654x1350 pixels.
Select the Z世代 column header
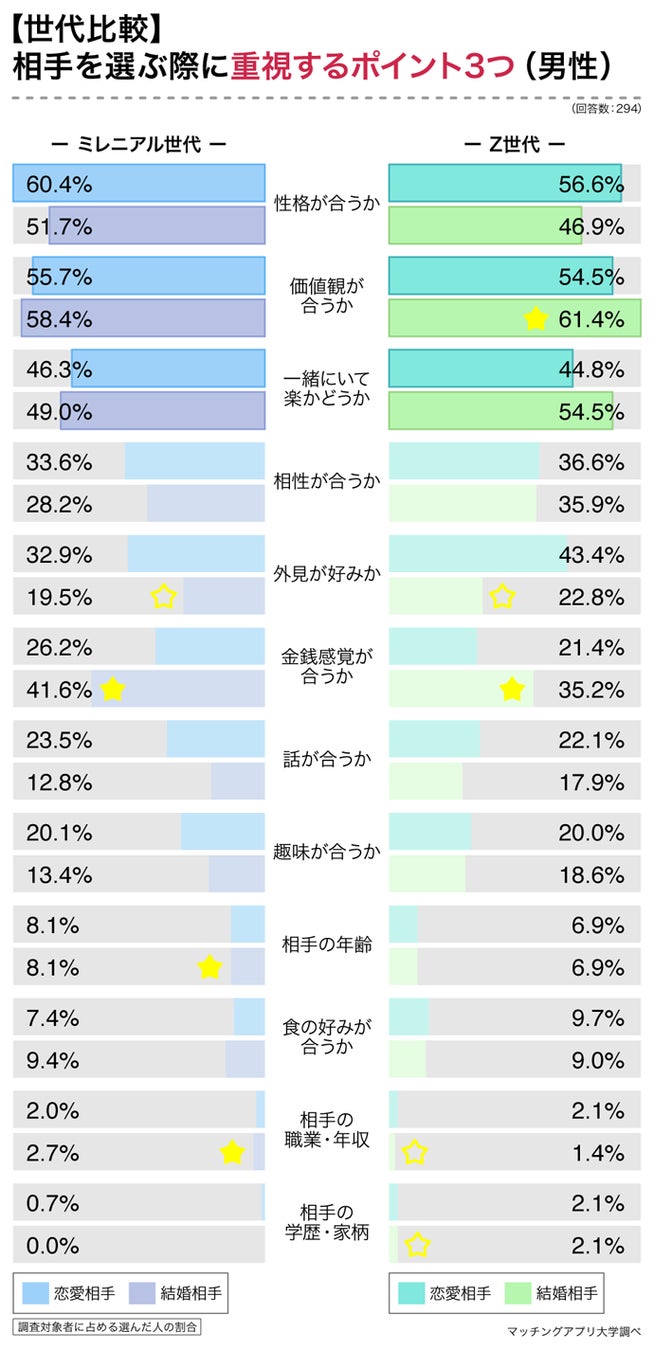click(x=515, y=143)
